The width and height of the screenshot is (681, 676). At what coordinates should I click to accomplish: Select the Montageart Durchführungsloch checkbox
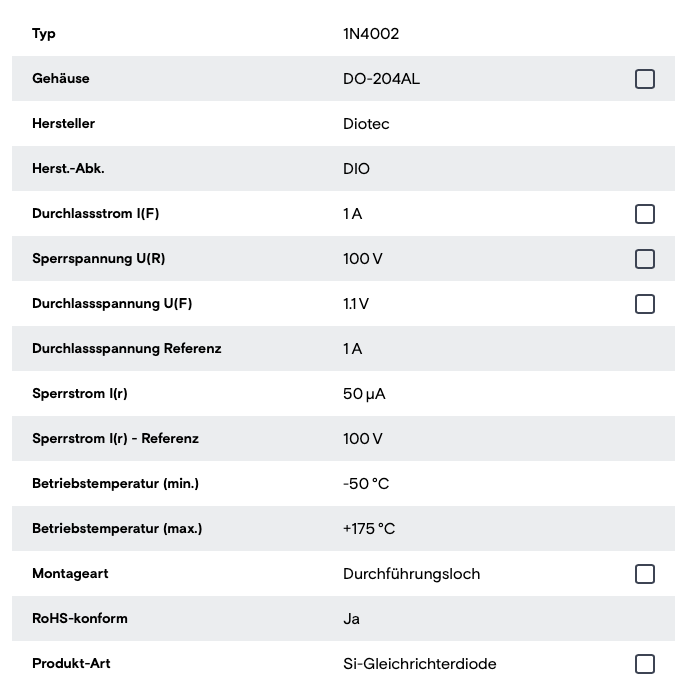pyautogui.click(x=645, y=574)
